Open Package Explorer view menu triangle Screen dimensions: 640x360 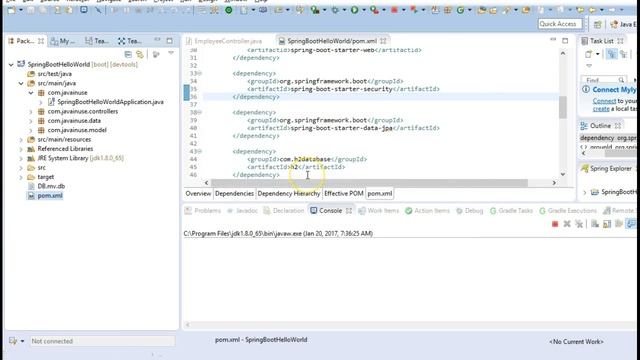coord(171,53)
